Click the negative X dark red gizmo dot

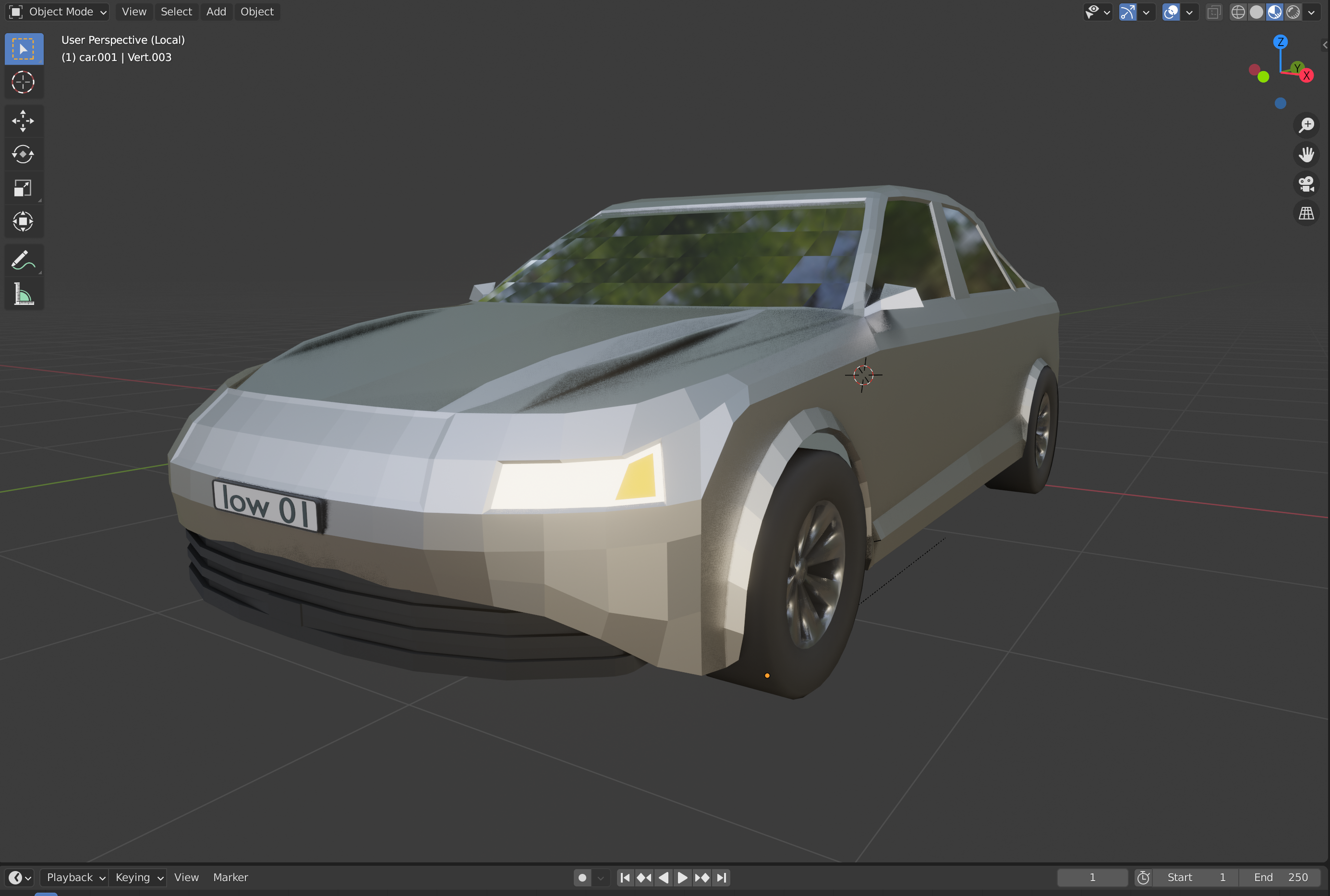tap(1255, 70)
